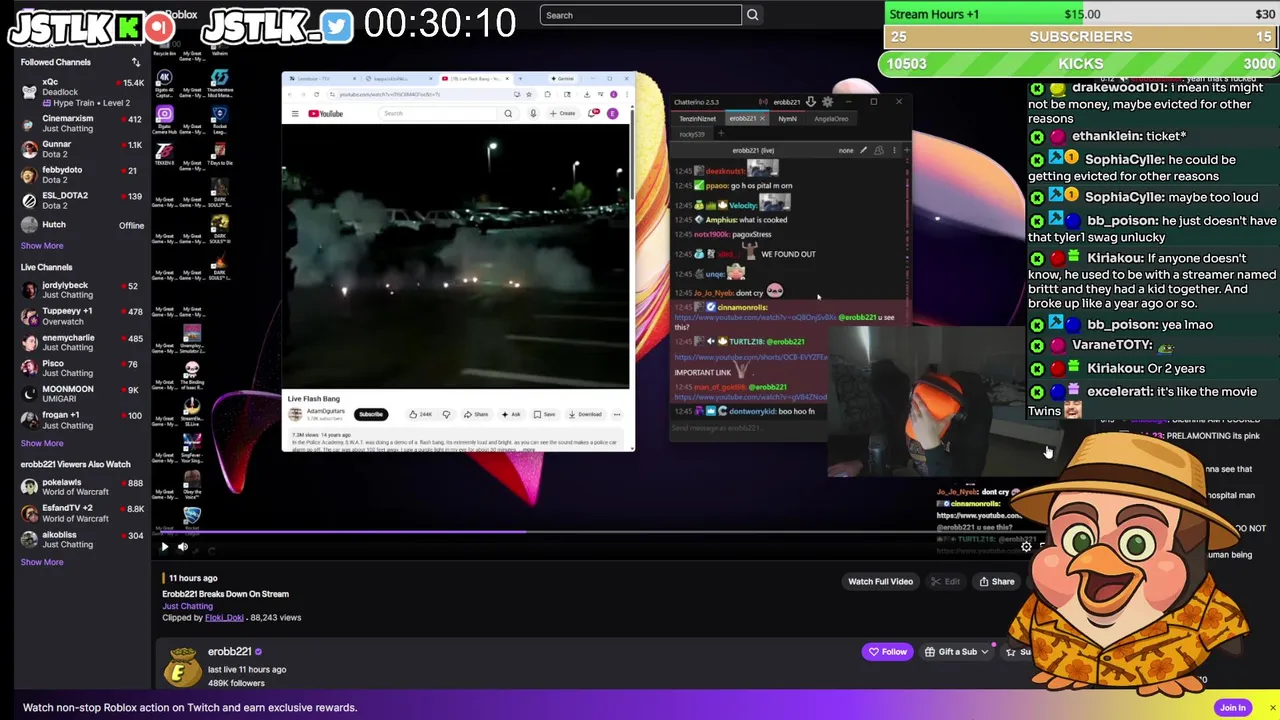Play the Twitch clip
The height and width of the screenshot is (720, 1280).
[165, 547]
